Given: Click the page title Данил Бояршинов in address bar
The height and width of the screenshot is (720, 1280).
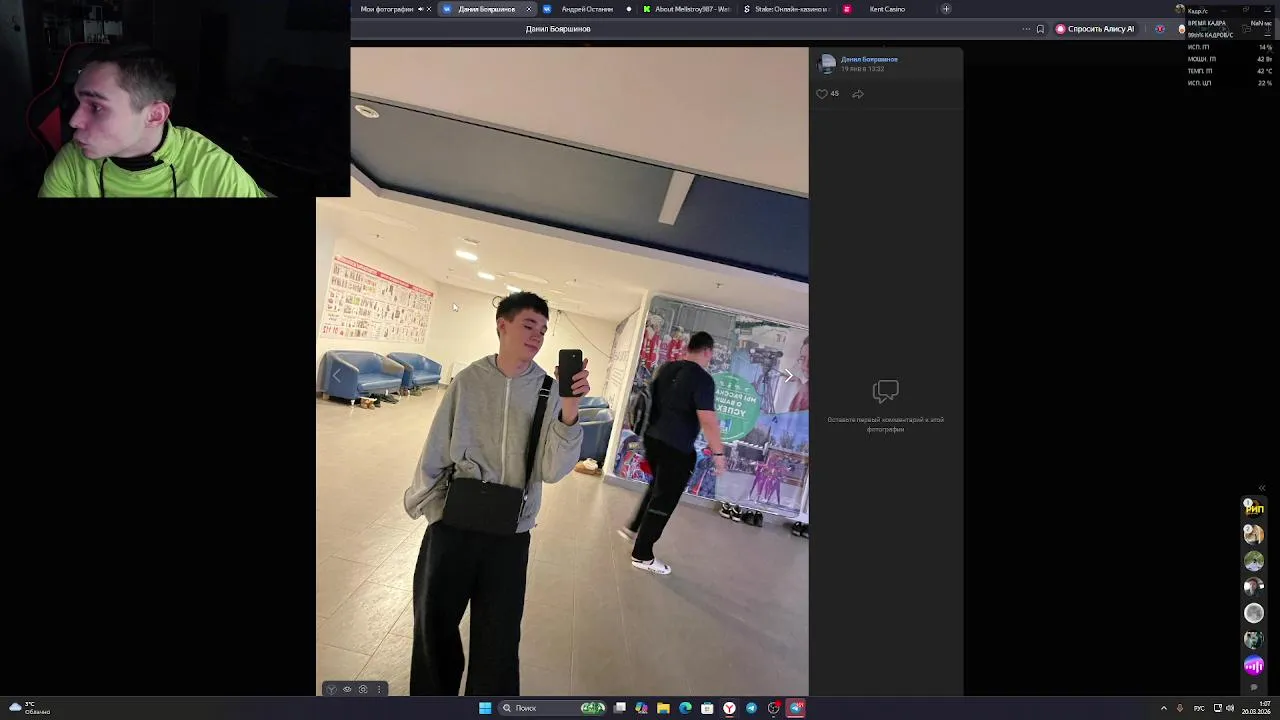Looking at the screenshot, I should tap(558, 29).
